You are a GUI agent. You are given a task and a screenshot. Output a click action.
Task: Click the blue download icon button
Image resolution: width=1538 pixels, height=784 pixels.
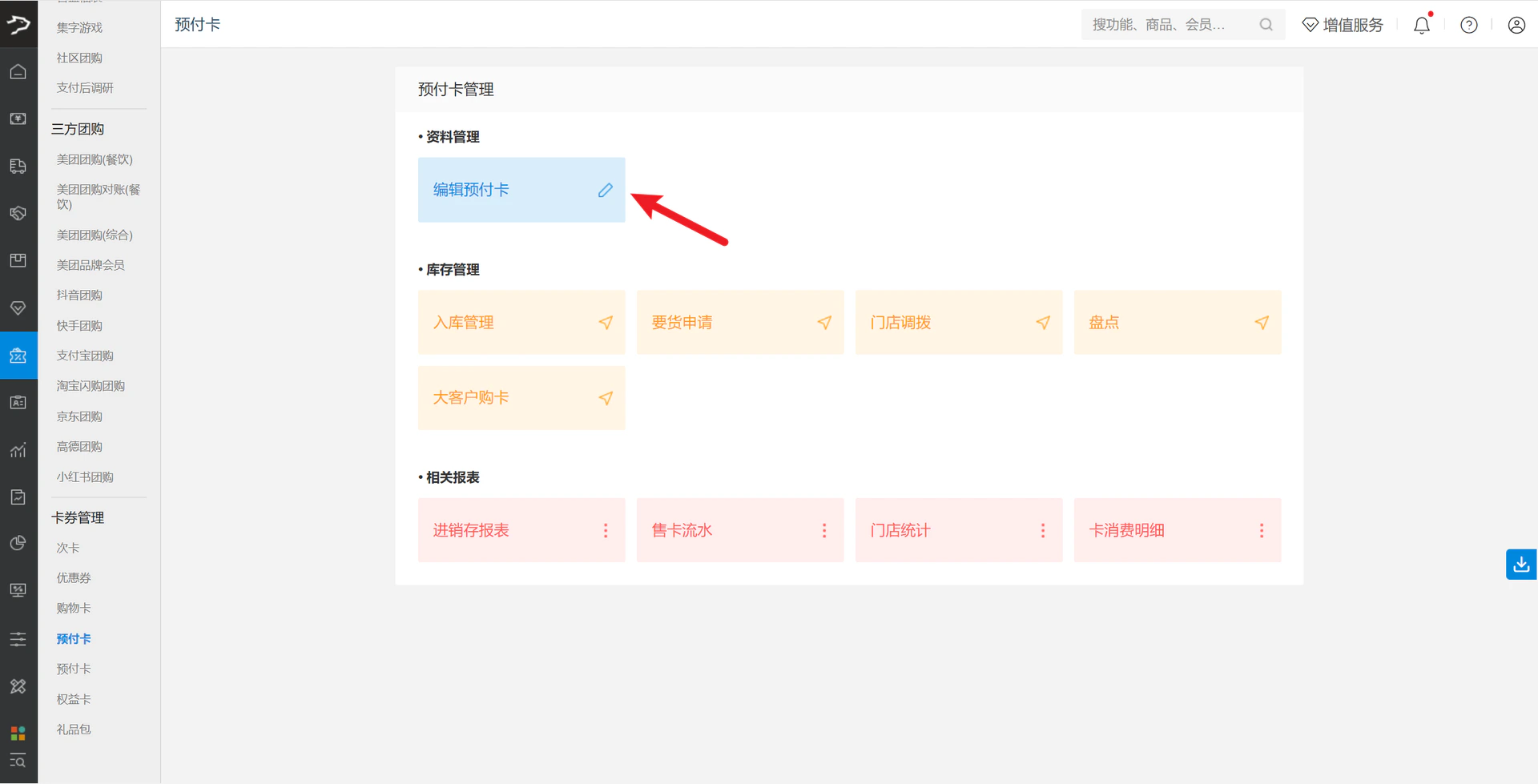[x=1521, y=565]
